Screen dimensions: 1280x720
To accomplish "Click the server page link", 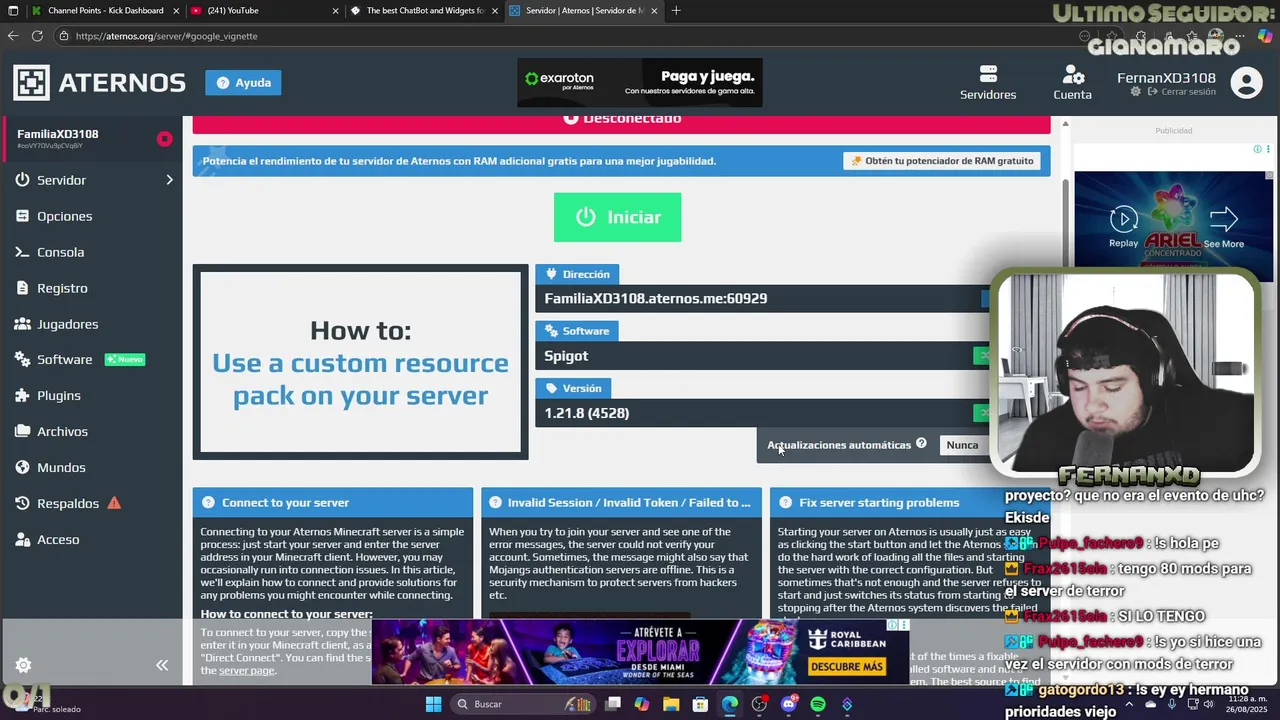I will coord(246,670).
